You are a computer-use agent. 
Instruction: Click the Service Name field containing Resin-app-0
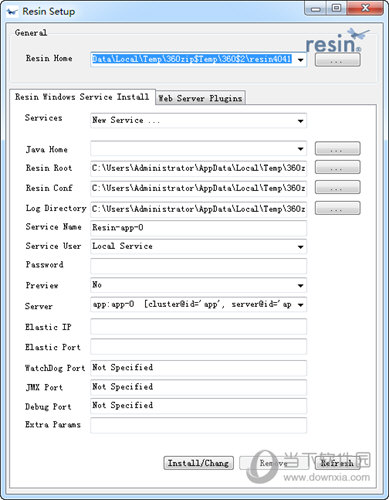(x=198, y=228)
